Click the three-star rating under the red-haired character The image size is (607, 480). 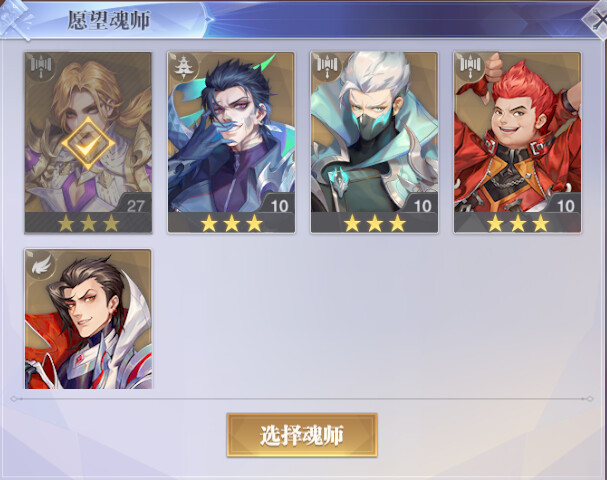point(518,223)
